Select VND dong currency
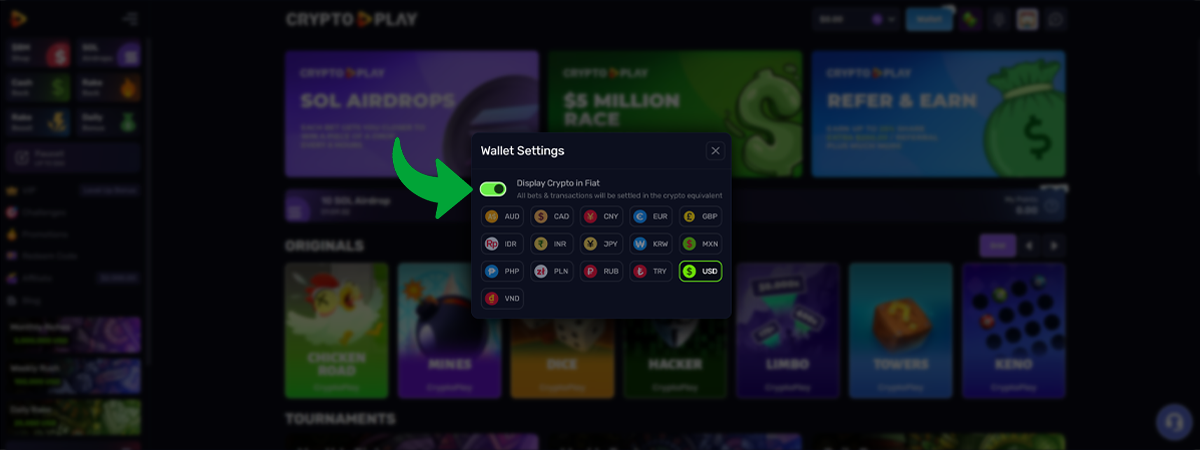The image size is (1200, 450). click(x=502, y=298)
